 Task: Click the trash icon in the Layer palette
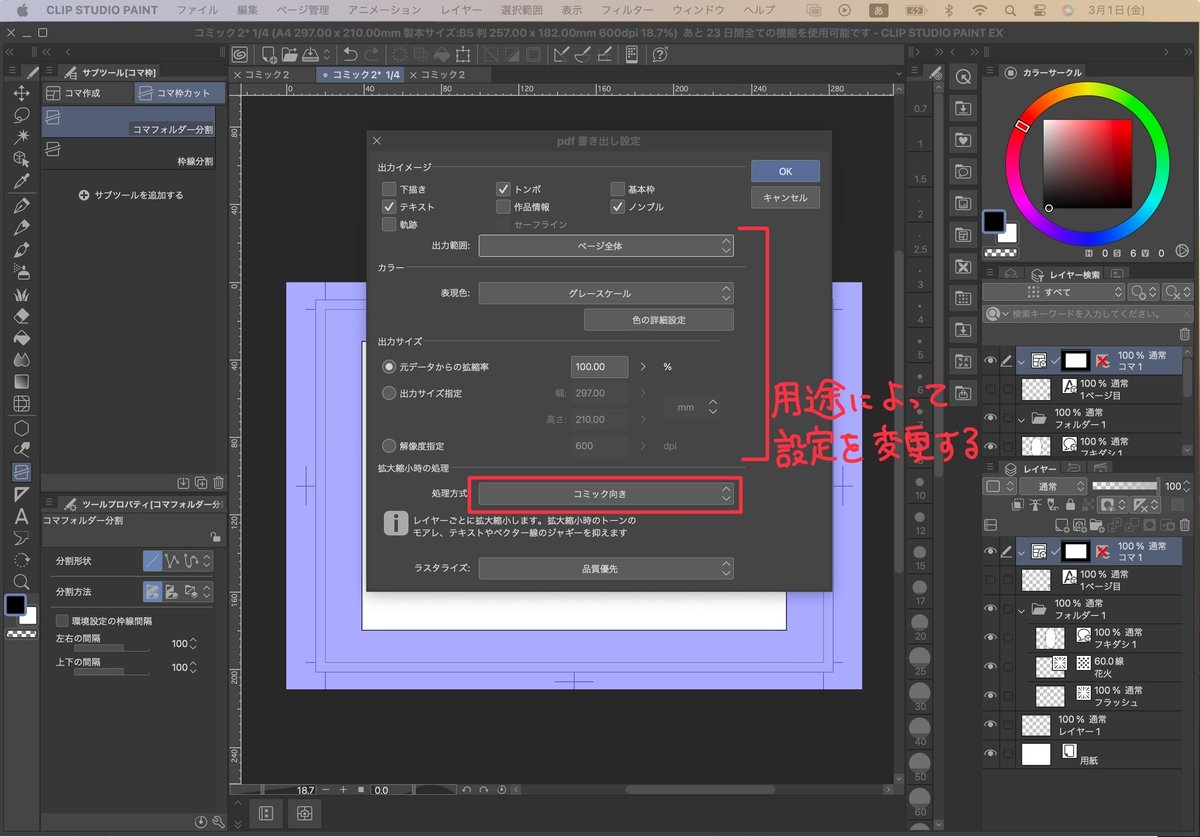[x=1184, y=525]
